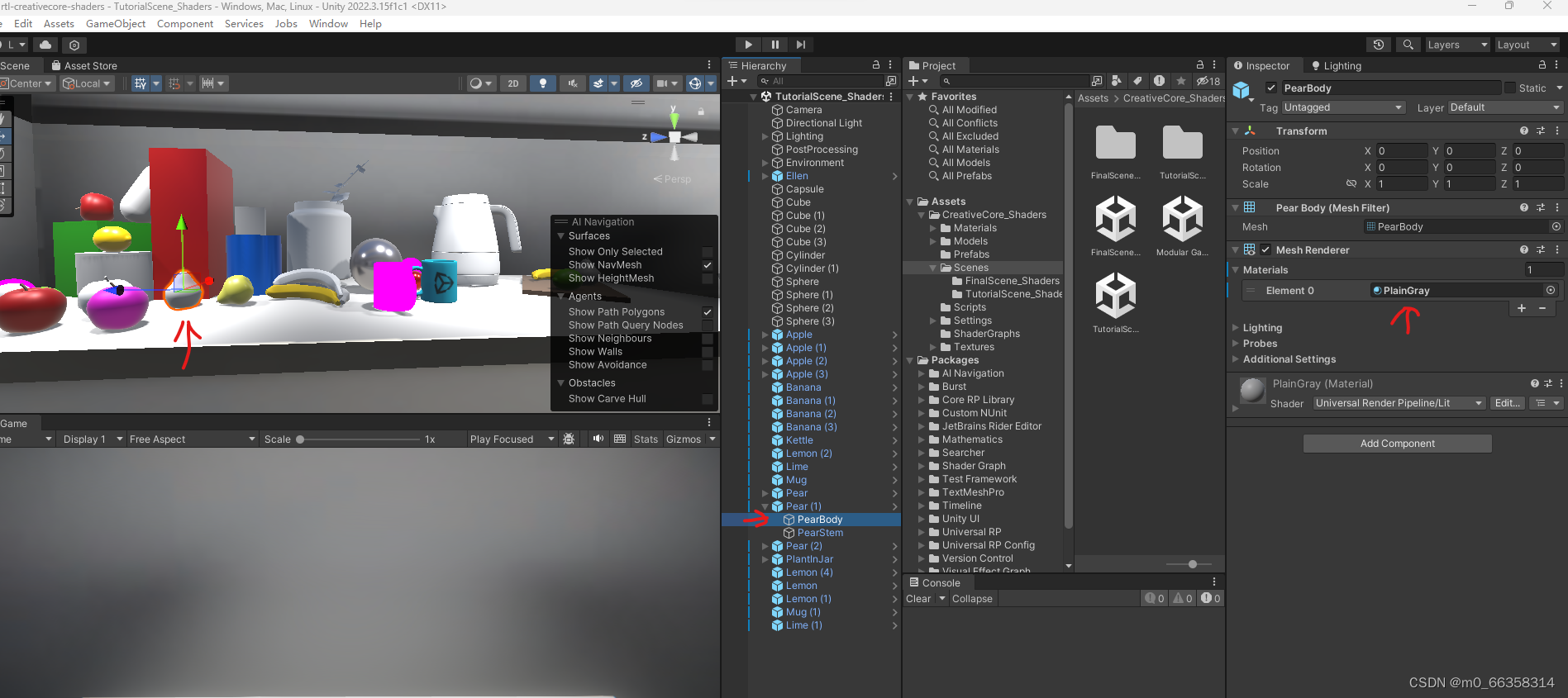Screen dimensions: 1568x698
Task: Pick PearBody mesh object selector circle
Action: coord(1556,226)
